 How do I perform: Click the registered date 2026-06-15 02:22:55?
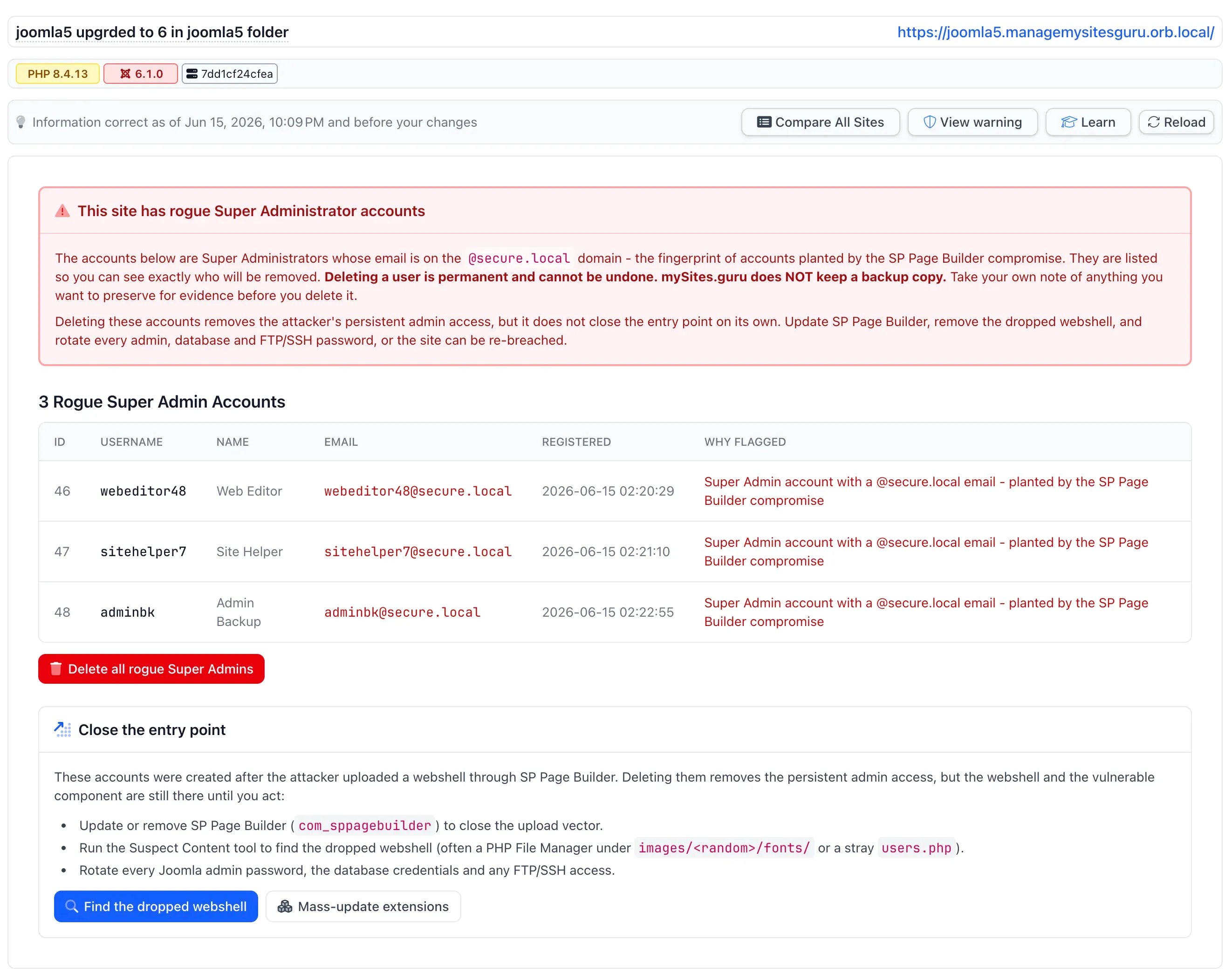pos(608,612)
